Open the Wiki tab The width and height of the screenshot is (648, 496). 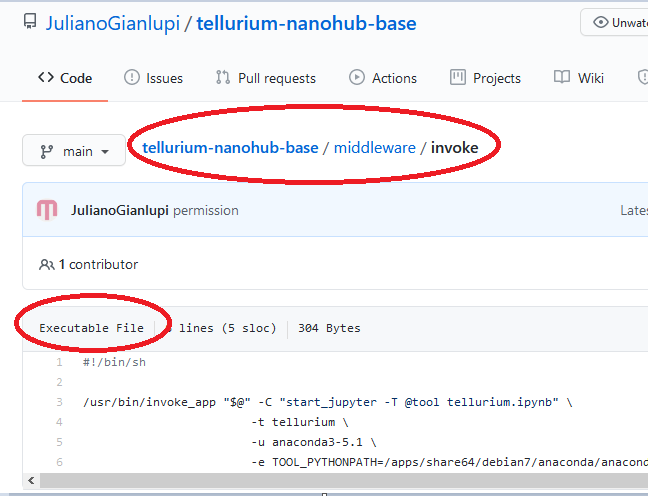click(x=579, y=78)
